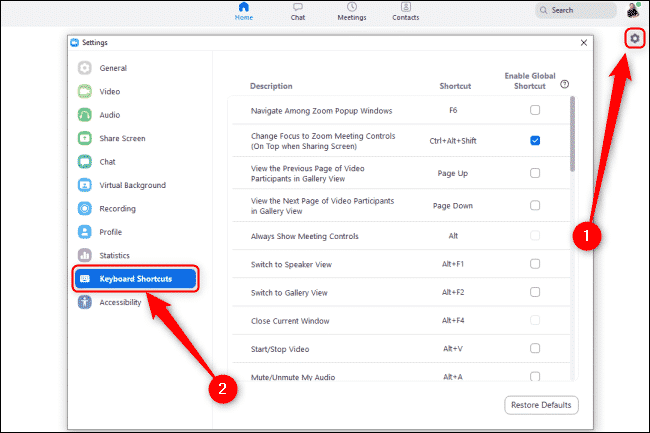Switch to Audio settings
650x433 pixels.
click(110, 115)
